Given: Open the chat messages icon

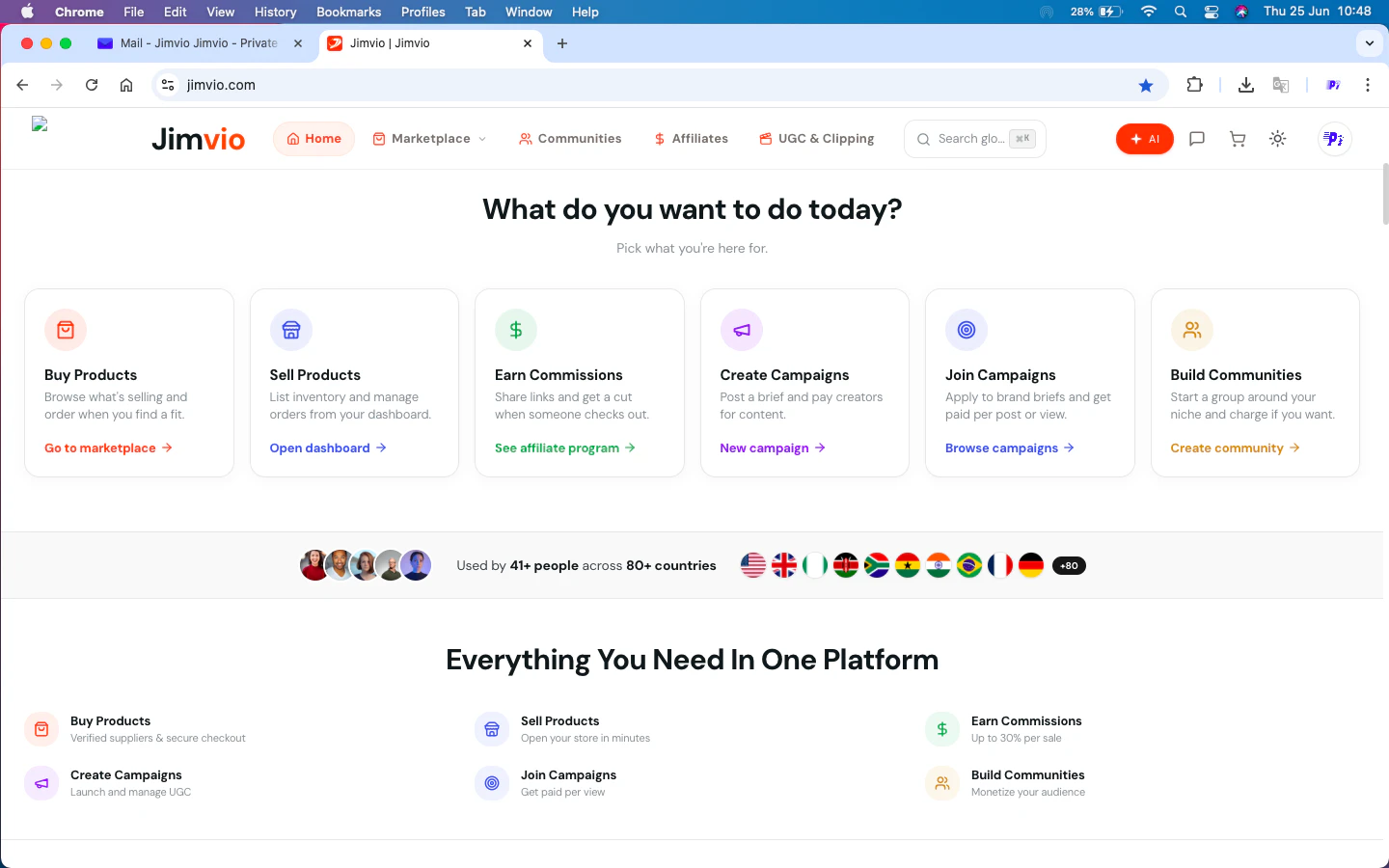Looking at the screenshot, I should coord(1197,139).
